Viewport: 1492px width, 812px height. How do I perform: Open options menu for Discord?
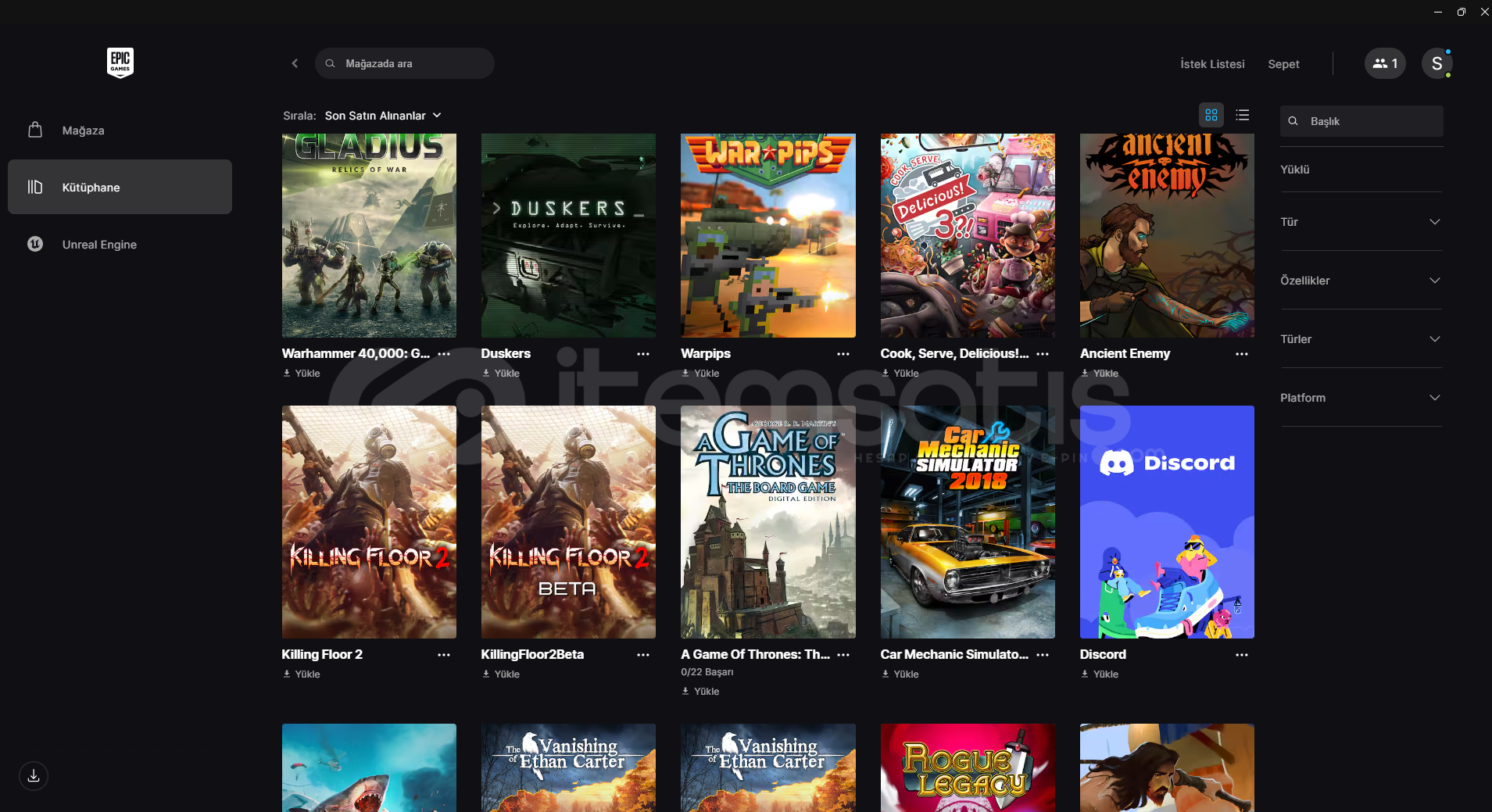point(1242,655)
